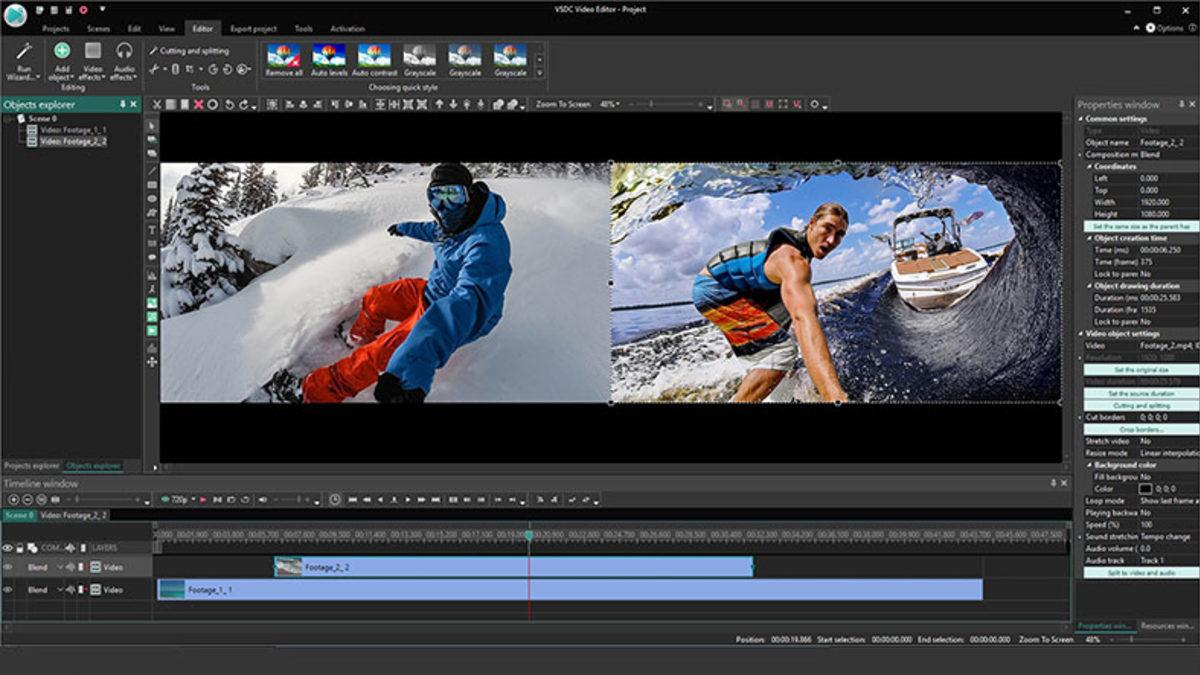This screenshot has width=1200, height=675.
Task: Click the Run Wizard magic wand icon
Action: pyautogui.click(x=24, y=51)
